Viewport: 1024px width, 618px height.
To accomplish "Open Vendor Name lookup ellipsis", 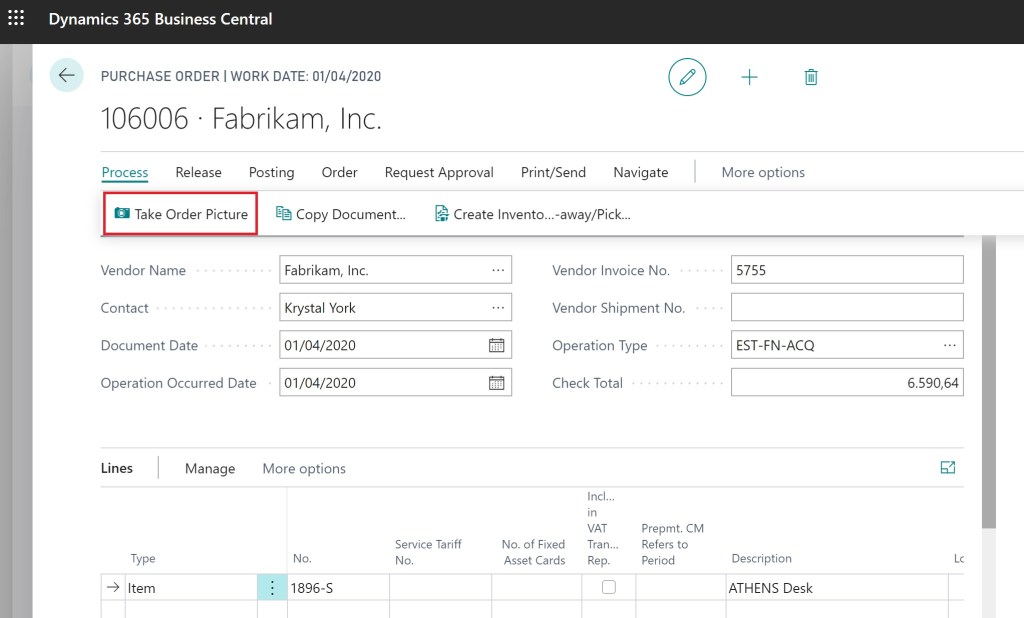I will tap(498, 270).
